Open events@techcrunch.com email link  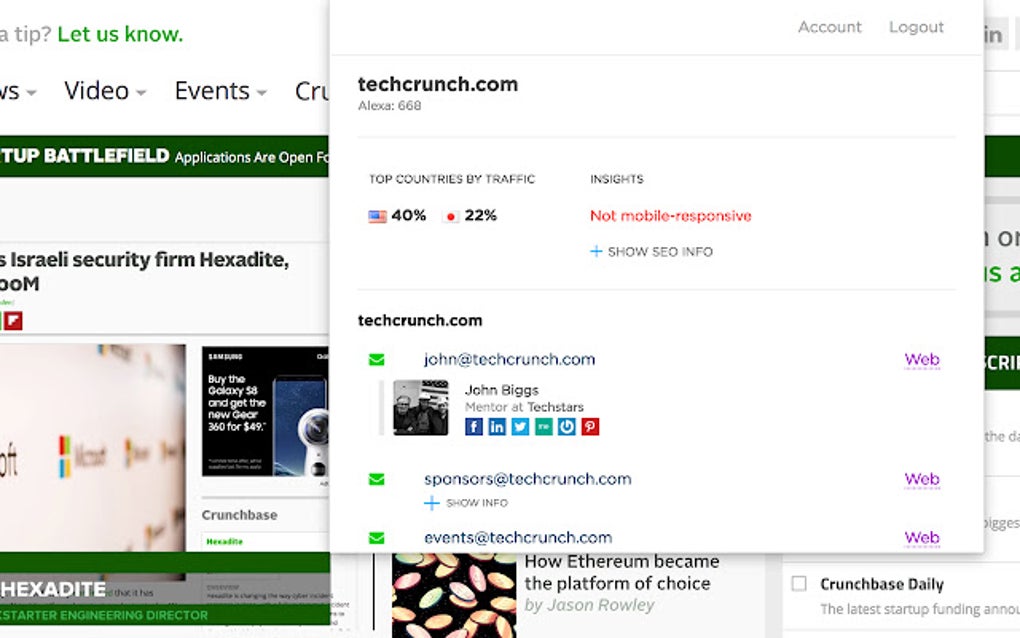(x=518, y=538)
